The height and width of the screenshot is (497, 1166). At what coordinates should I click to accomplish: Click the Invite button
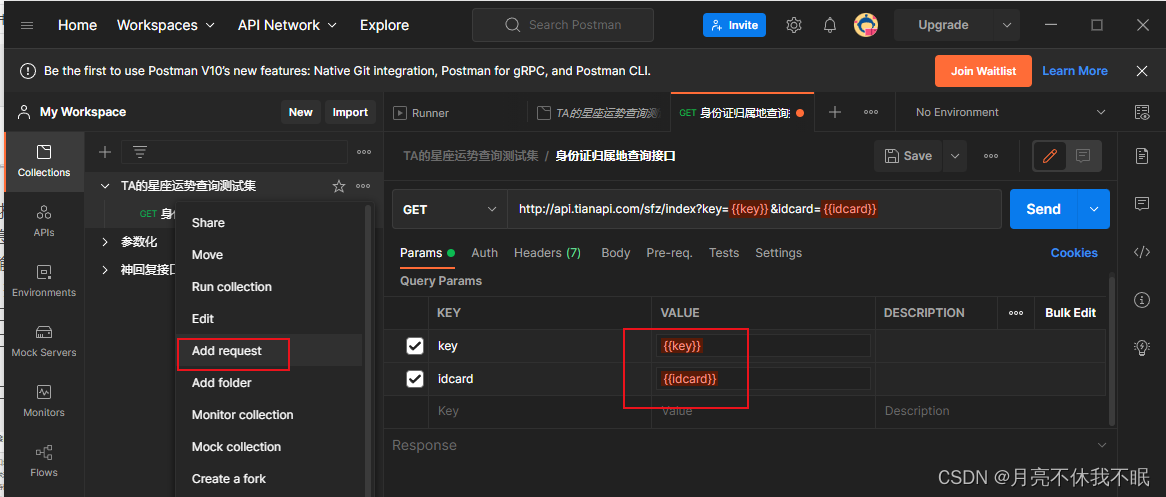734,25
